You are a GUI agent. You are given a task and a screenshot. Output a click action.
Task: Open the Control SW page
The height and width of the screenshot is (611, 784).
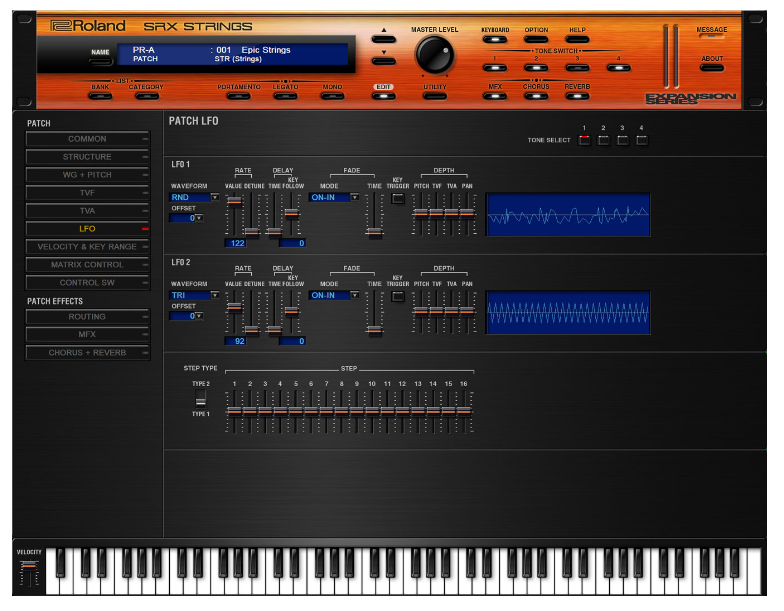pos(88,283)
